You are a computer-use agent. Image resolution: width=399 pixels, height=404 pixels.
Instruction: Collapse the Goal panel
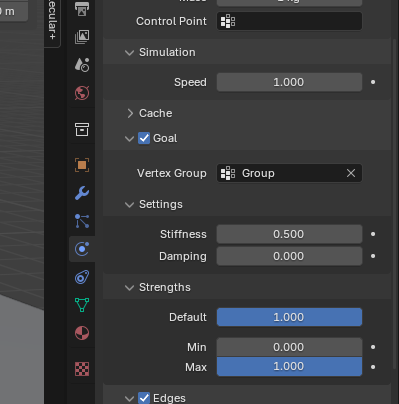[x=129, y=139]
